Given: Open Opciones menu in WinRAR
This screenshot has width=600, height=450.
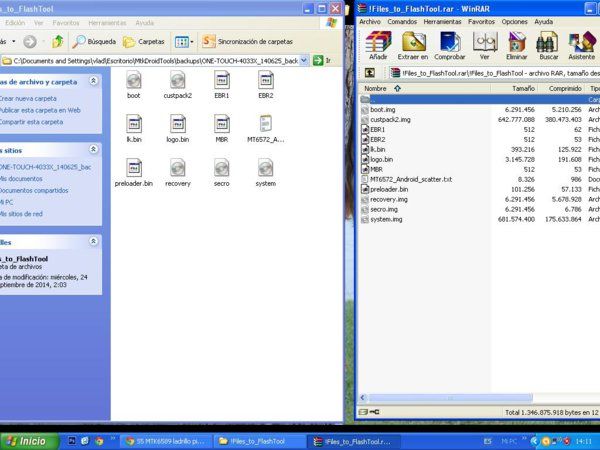Looking at the screenshot, I should click(514, 22).
